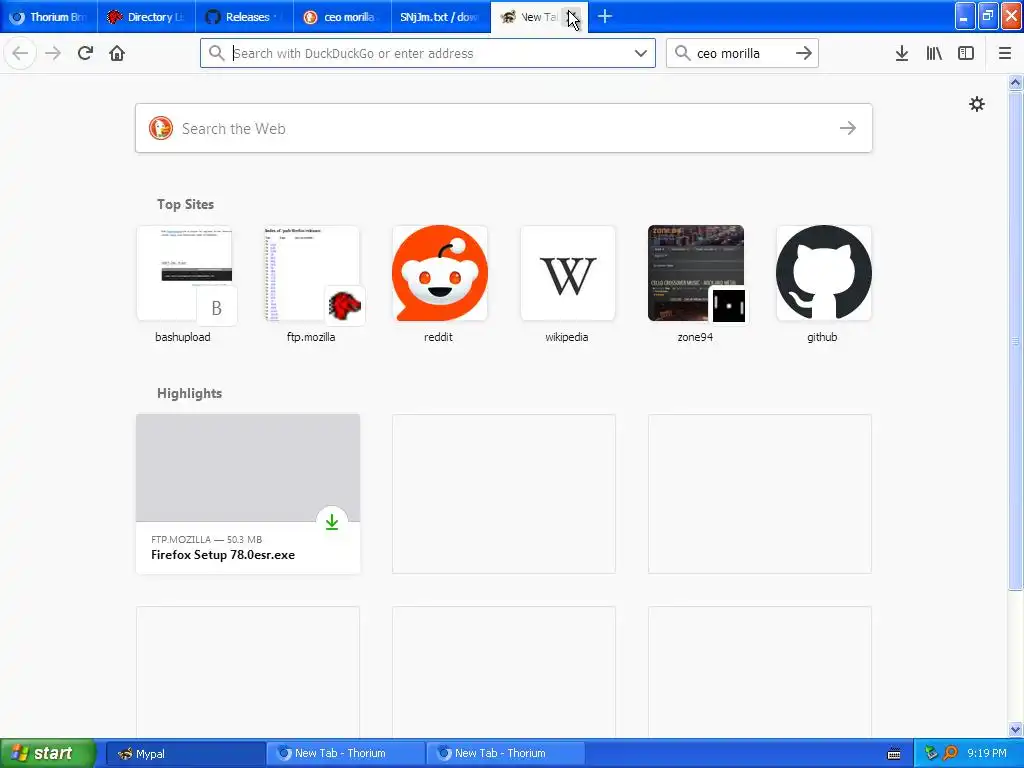Image resolution: width=1024 pixels, height=768 pixels.
Task: Open a new tab with plus button
Action: [605, 17]
